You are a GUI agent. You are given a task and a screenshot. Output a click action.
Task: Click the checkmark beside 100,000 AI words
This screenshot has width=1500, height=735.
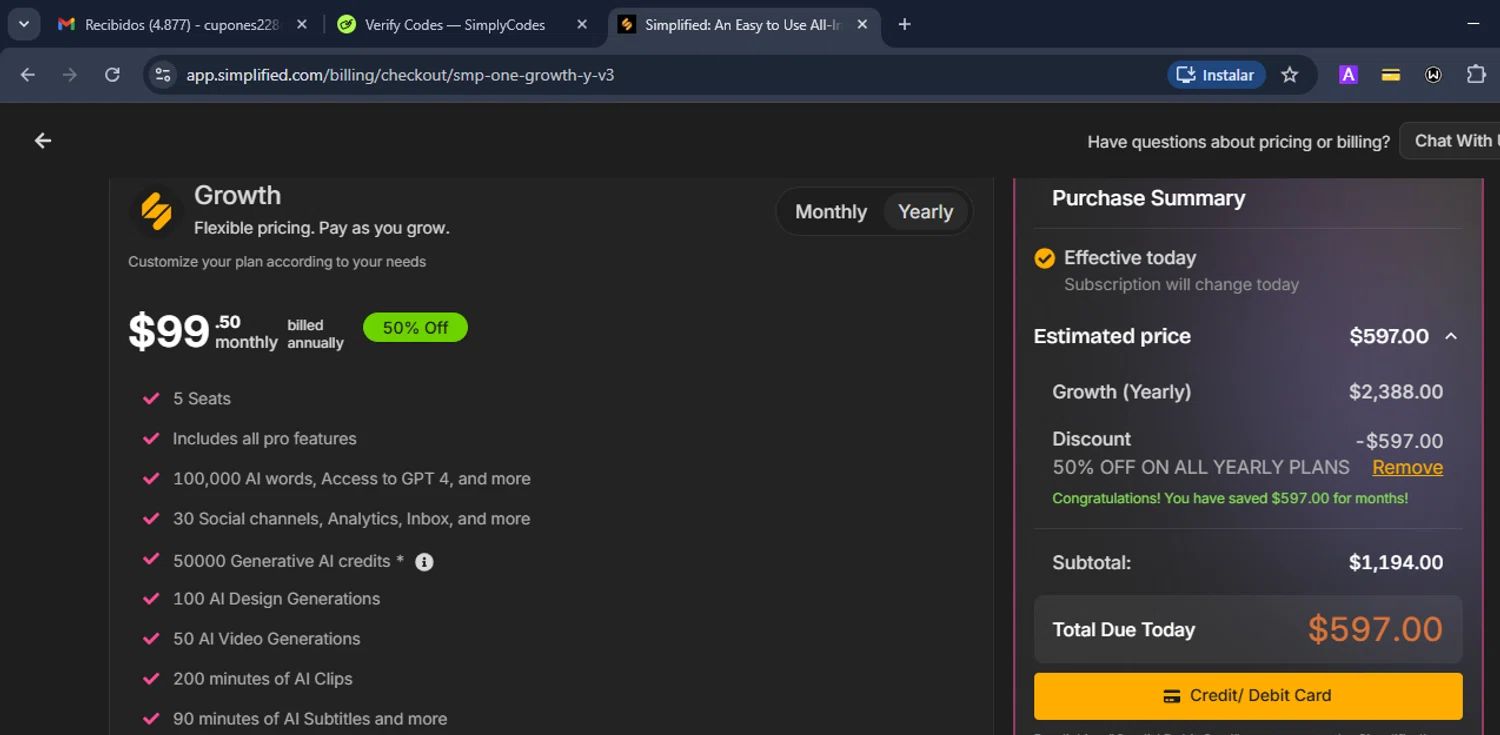(151, 479)
